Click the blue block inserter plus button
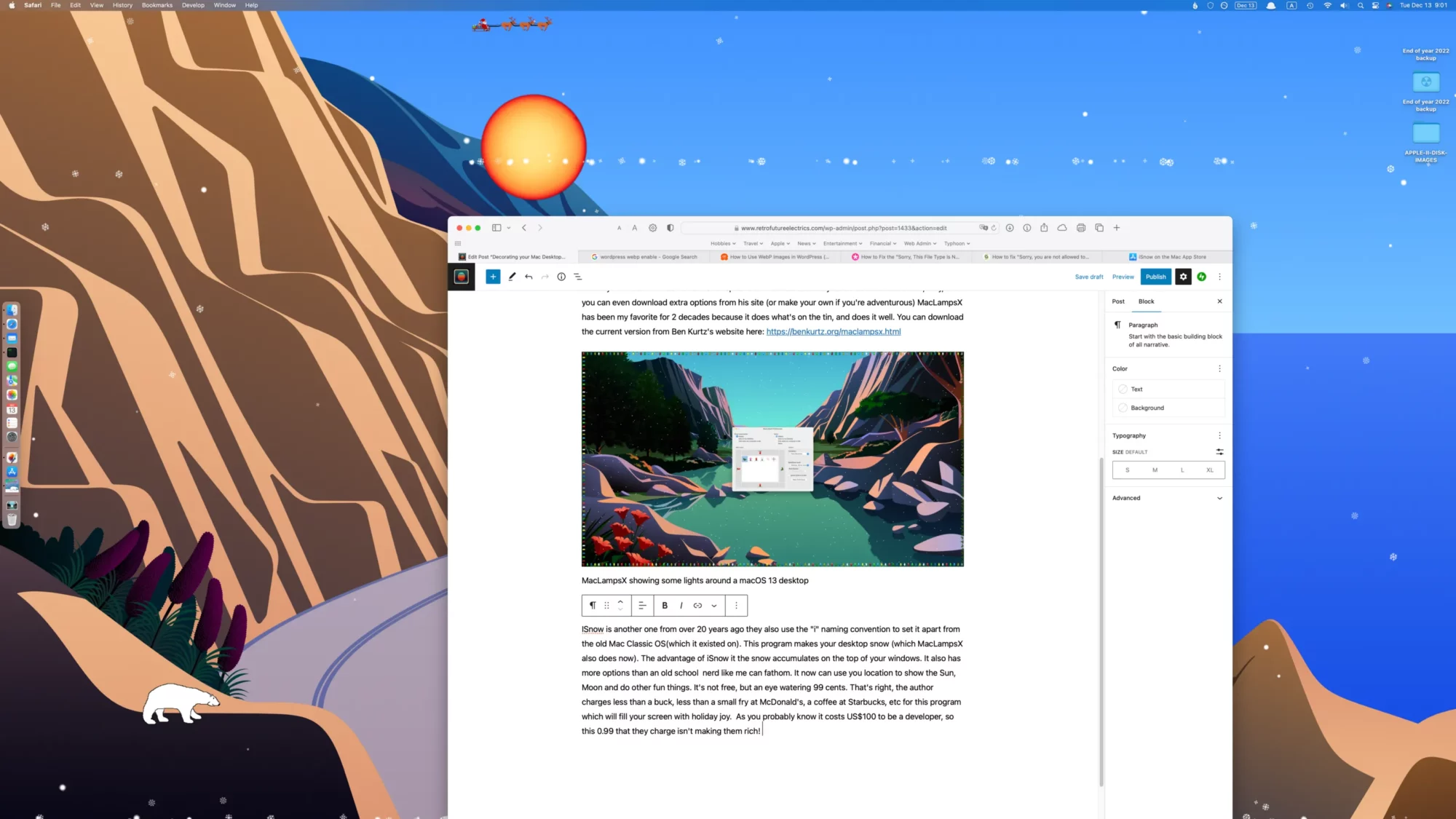 point(493,277)
